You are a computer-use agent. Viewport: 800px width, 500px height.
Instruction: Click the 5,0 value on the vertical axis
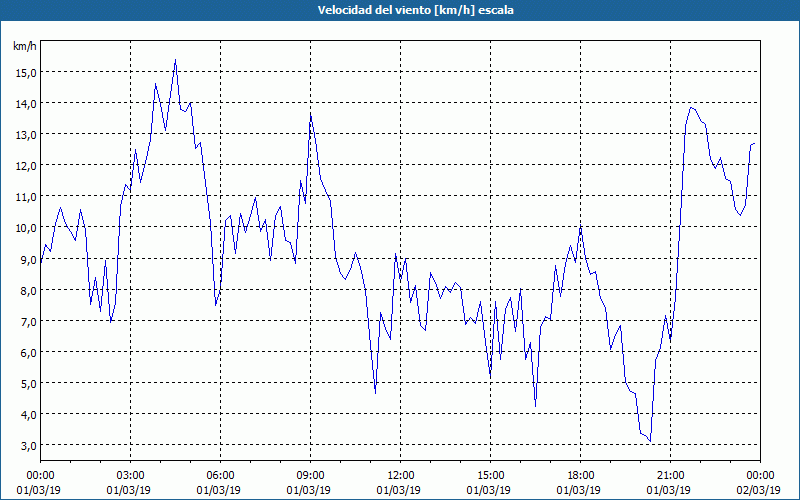click(28, 384)
